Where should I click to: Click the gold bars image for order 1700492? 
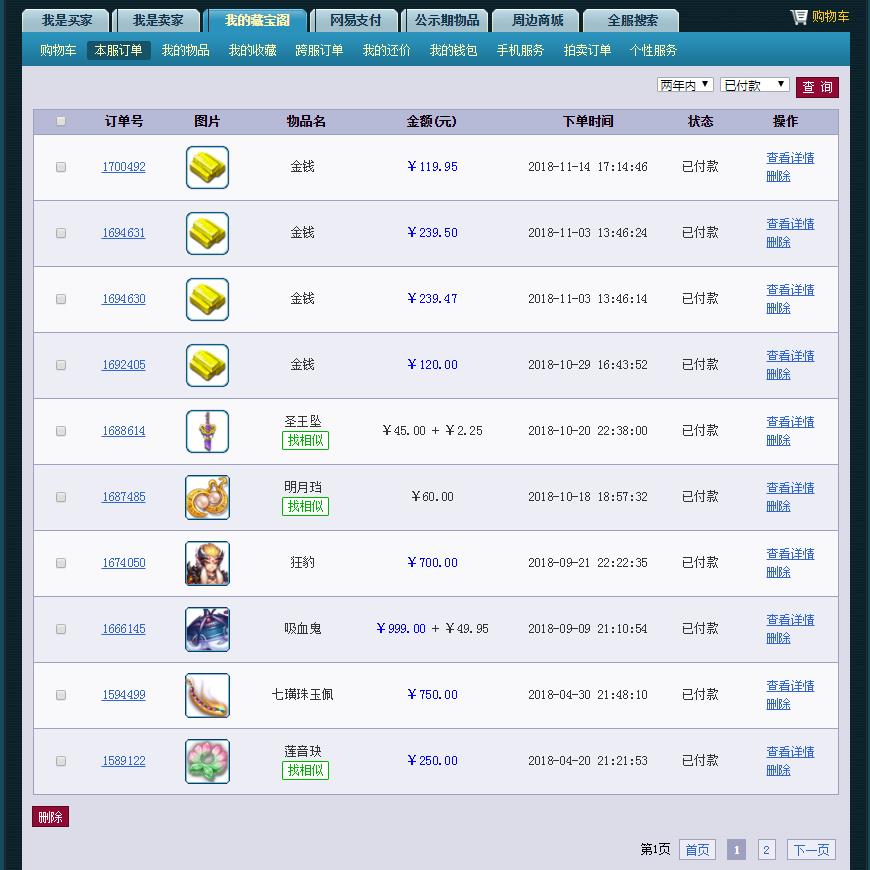[x=207, y=167]
